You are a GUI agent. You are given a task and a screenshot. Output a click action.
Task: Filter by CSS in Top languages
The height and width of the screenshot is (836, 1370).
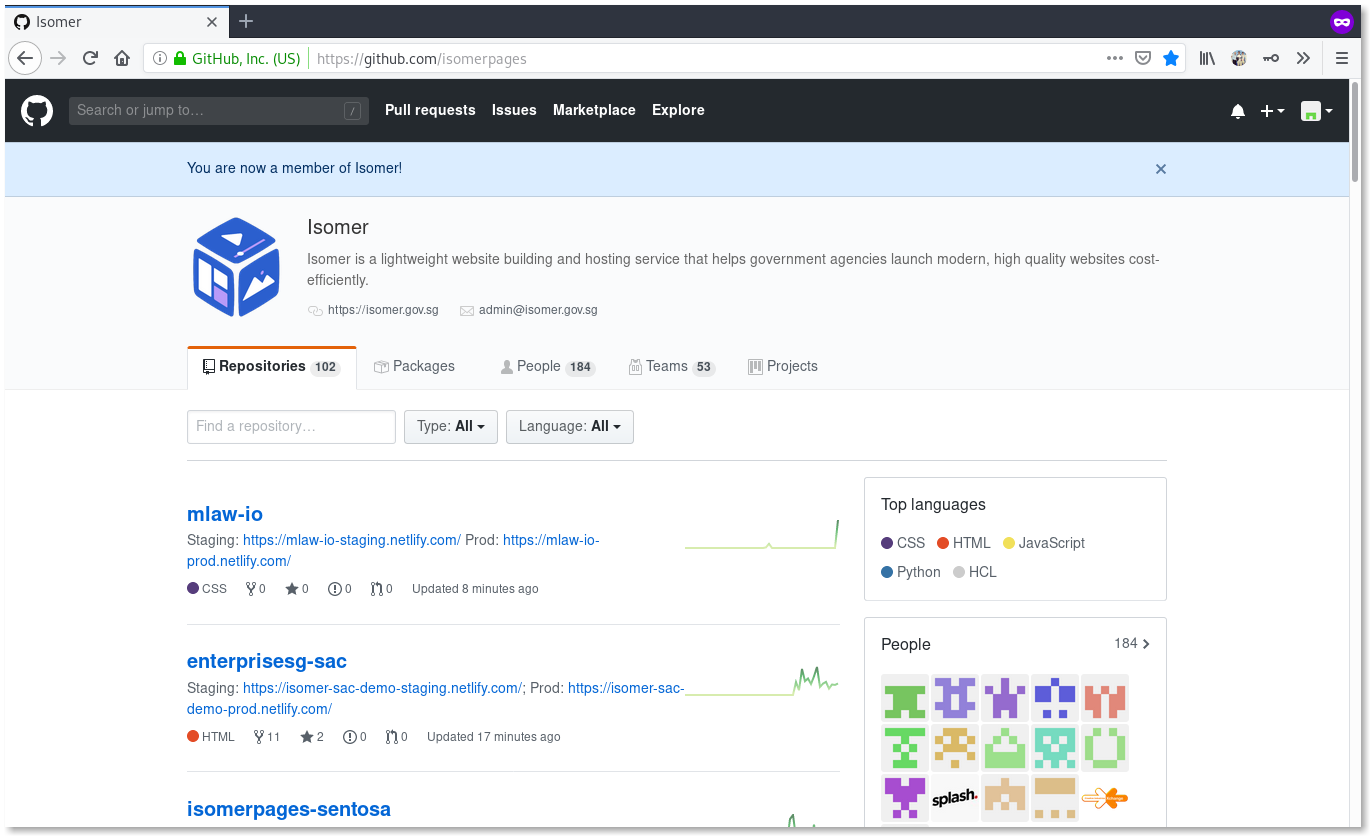(903, 543)
